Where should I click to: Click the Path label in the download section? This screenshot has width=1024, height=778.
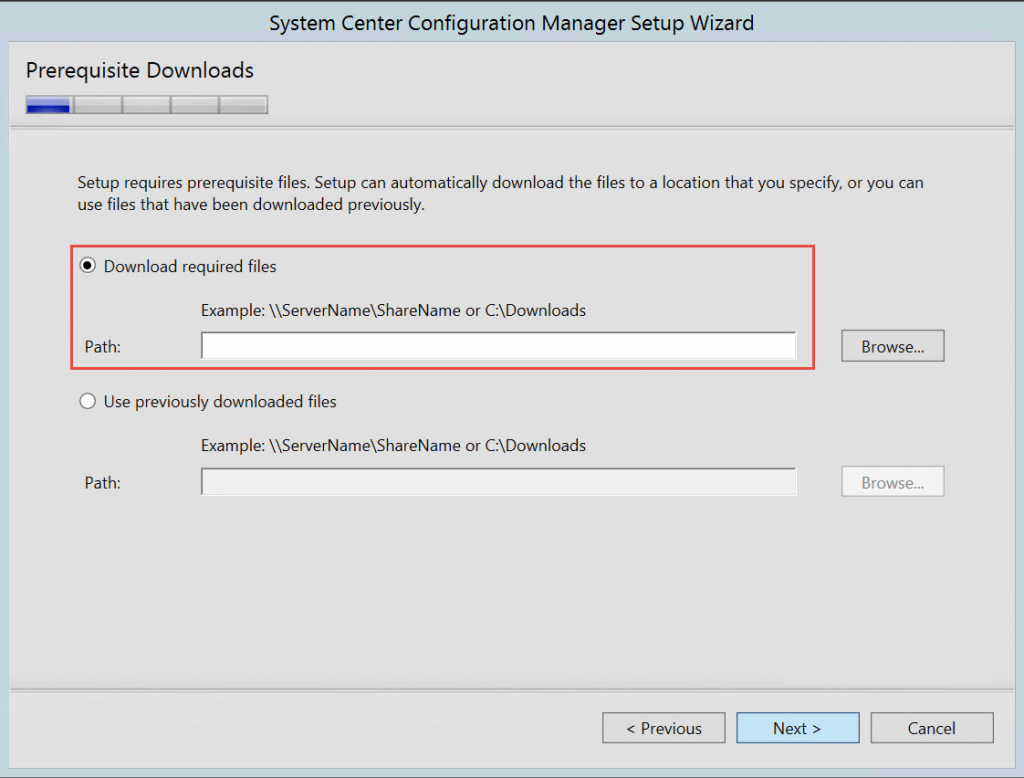pyautogui.click(x=102, y=347)
